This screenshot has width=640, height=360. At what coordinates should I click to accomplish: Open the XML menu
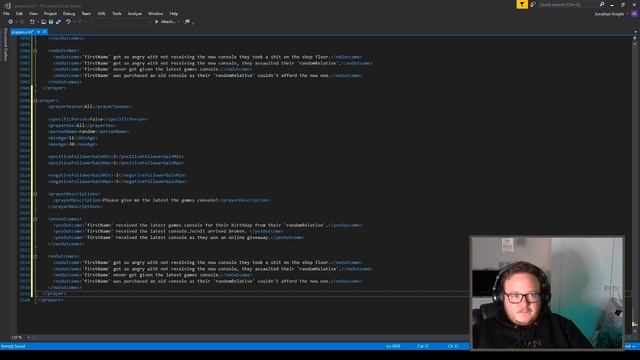101,13
